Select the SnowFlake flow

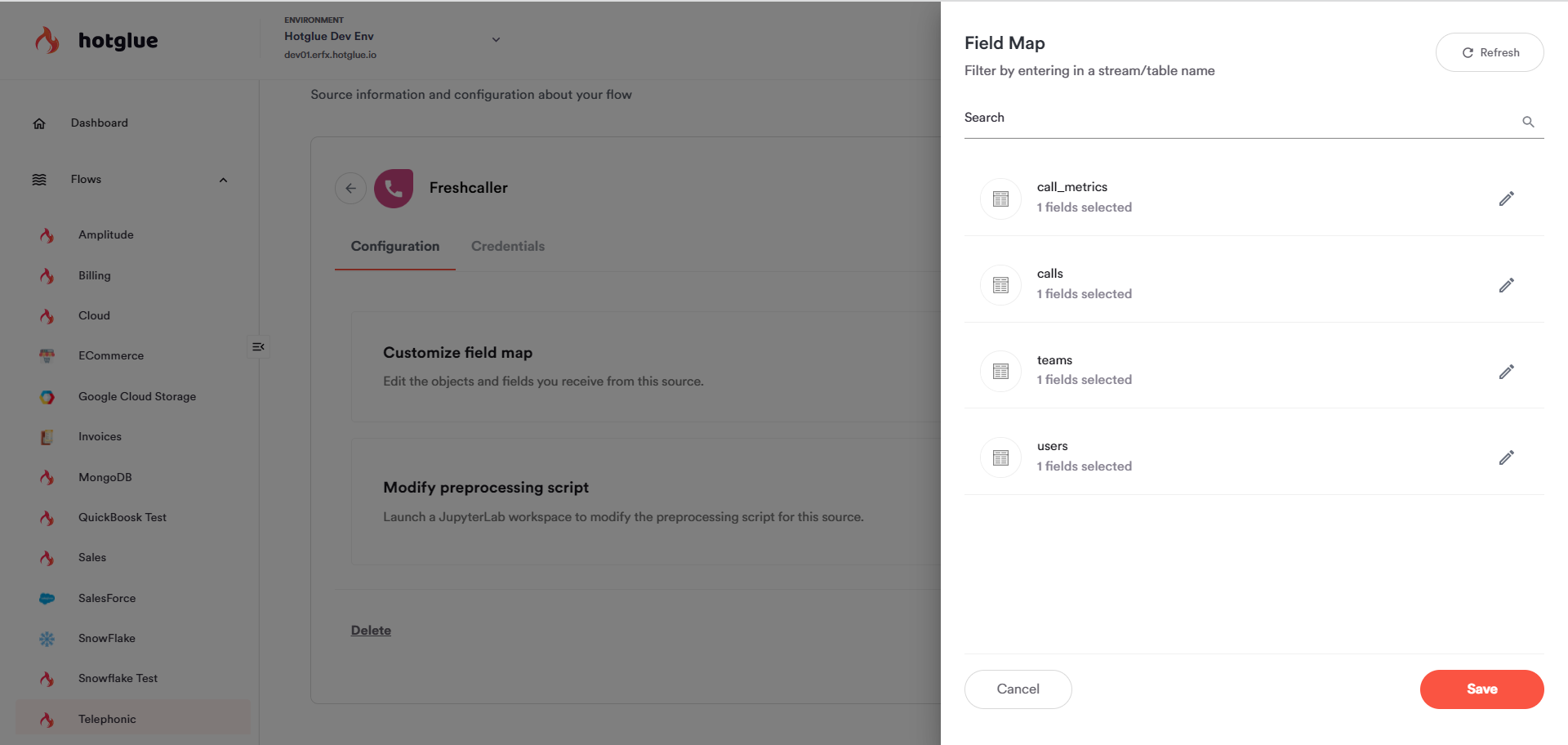[107, 638]
